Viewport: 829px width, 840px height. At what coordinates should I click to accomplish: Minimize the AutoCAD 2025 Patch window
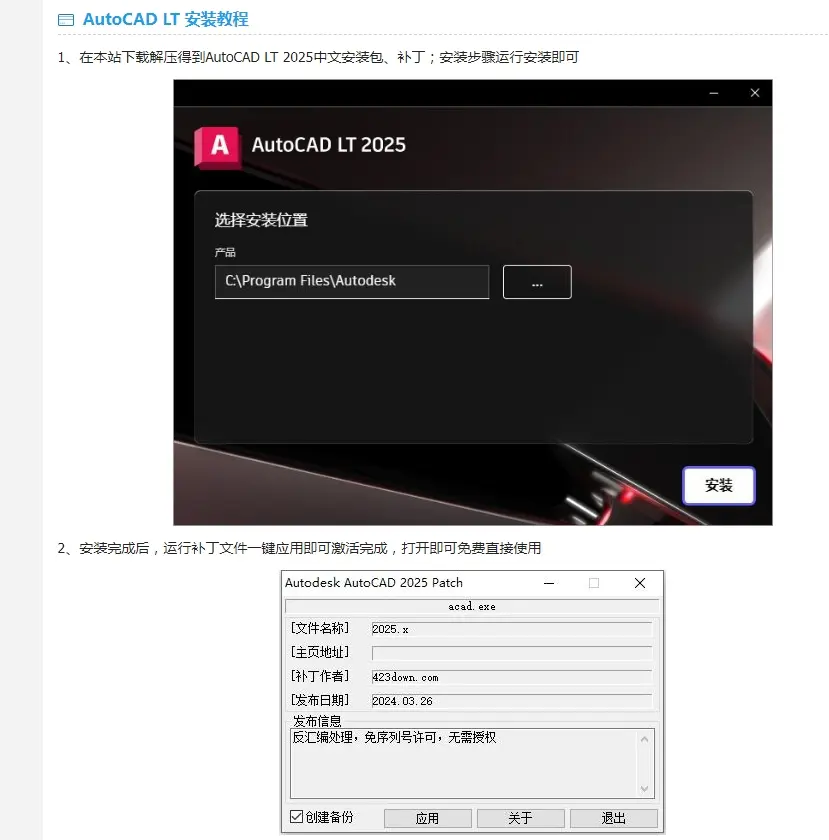click(549, 583)
